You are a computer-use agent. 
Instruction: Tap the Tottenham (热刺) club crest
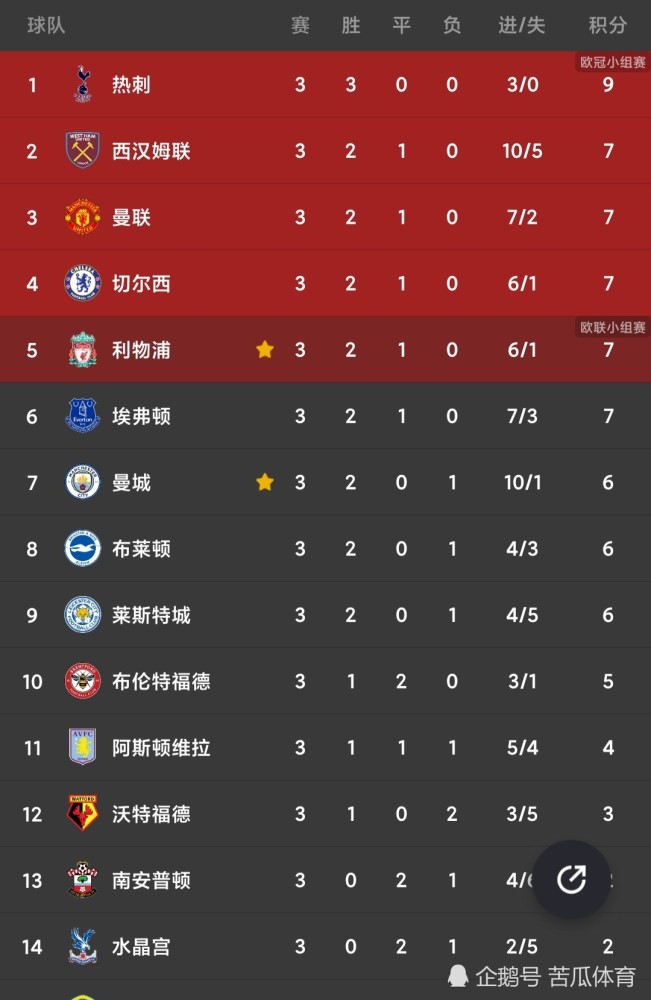[83, 84]
